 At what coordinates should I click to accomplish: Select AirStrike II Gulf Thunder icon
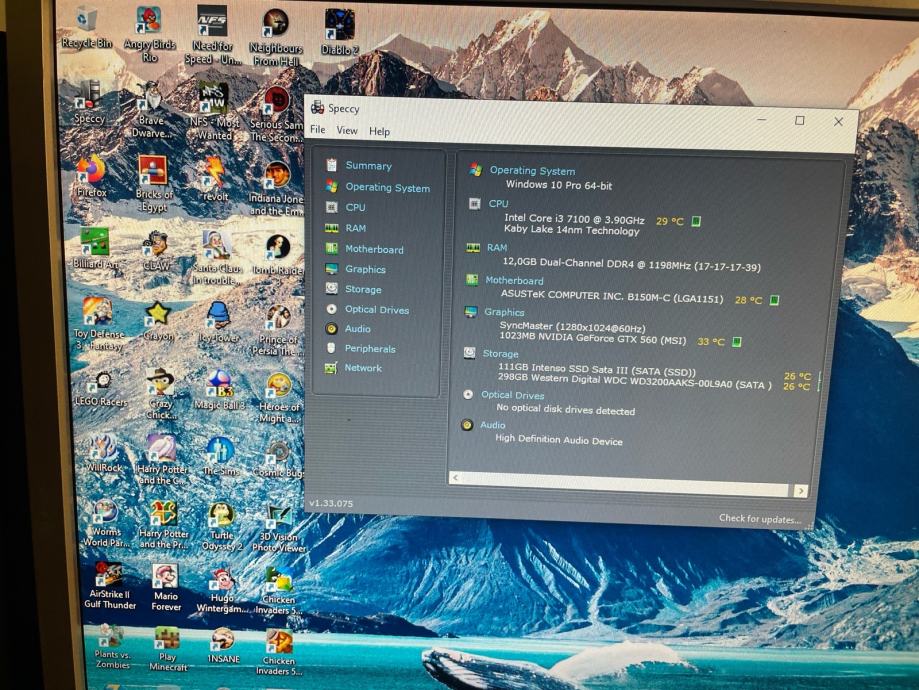110,585
